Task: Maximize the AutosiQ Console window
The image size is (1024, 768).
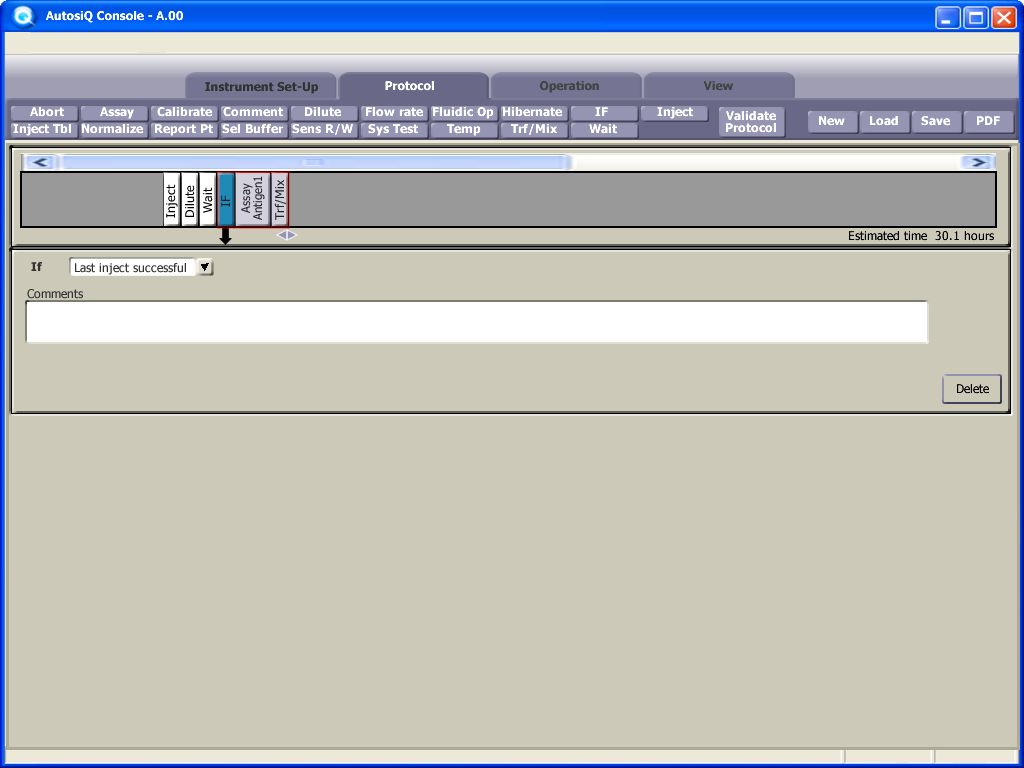Action: tap(976, 18)
